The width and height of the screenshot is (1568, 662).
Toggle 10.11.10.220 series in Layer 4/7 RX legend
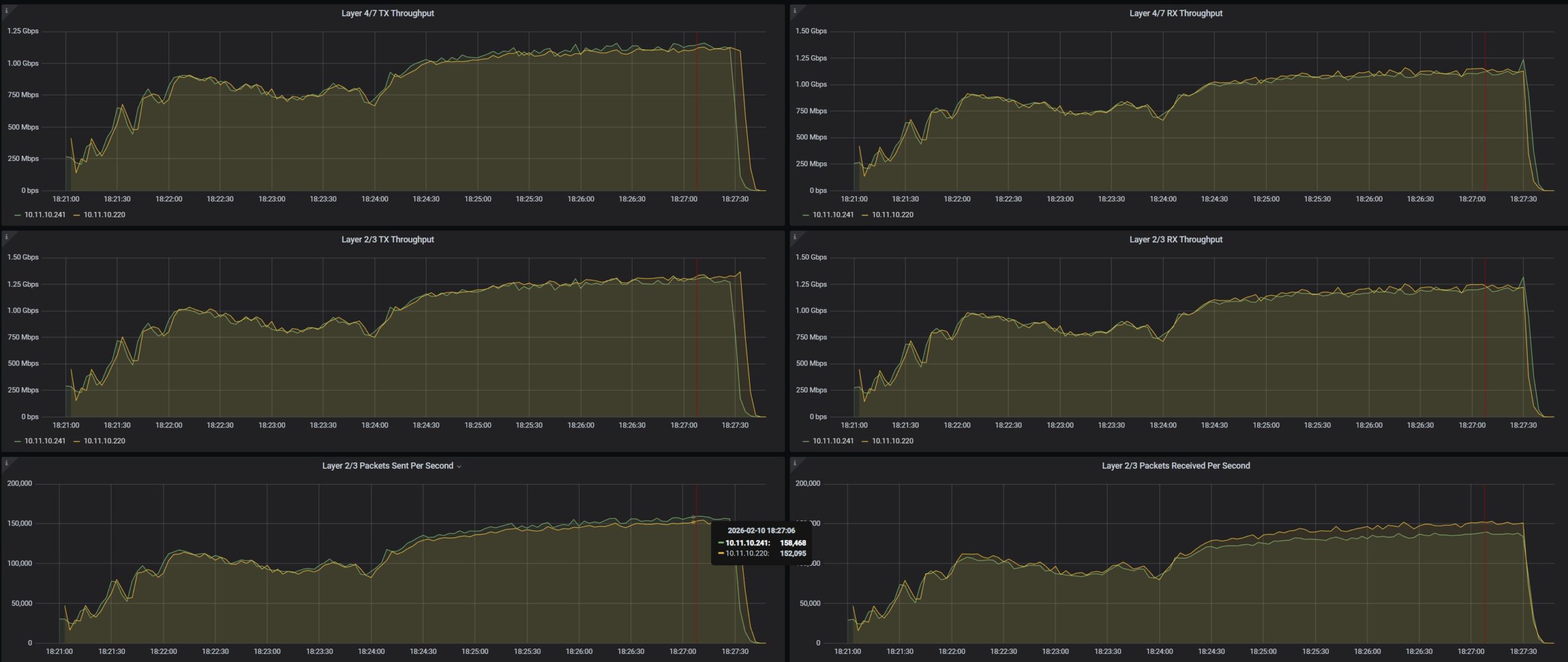892,215
